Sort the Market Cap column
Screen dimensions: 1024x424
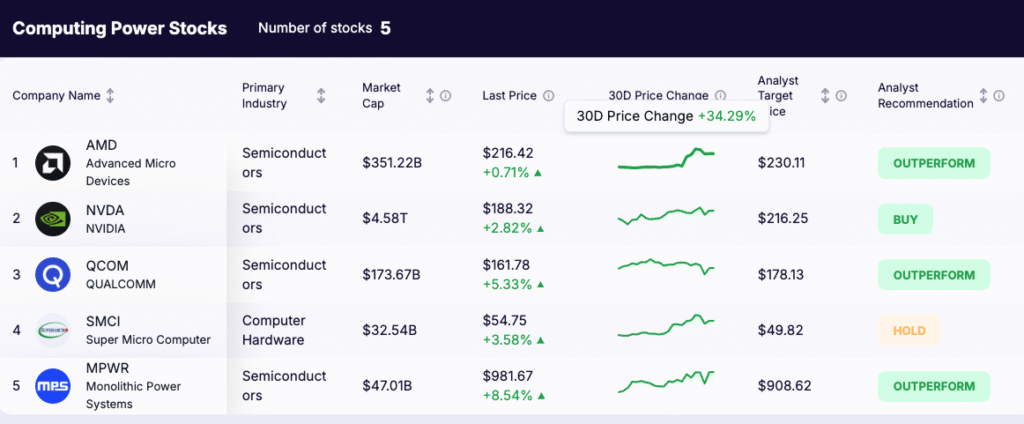point(430,96)
